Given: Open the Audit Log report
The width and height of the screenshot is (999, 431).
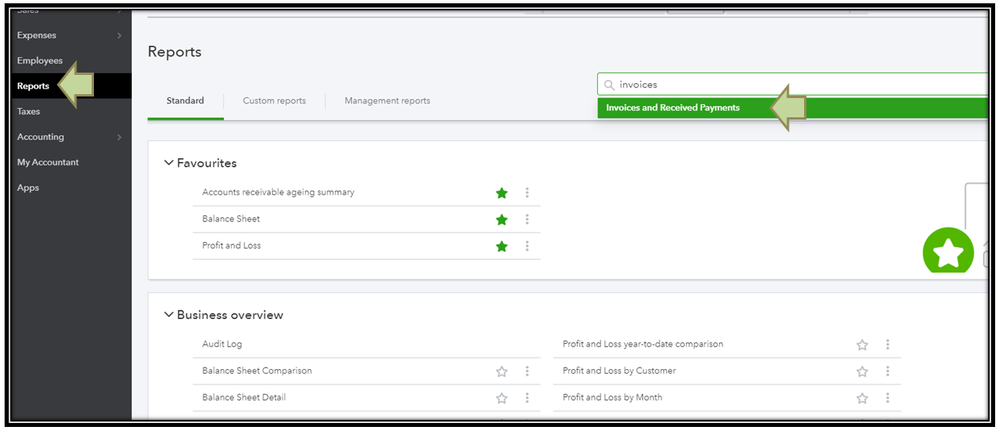Looking at the screenshot, I should tap(222, 344).
